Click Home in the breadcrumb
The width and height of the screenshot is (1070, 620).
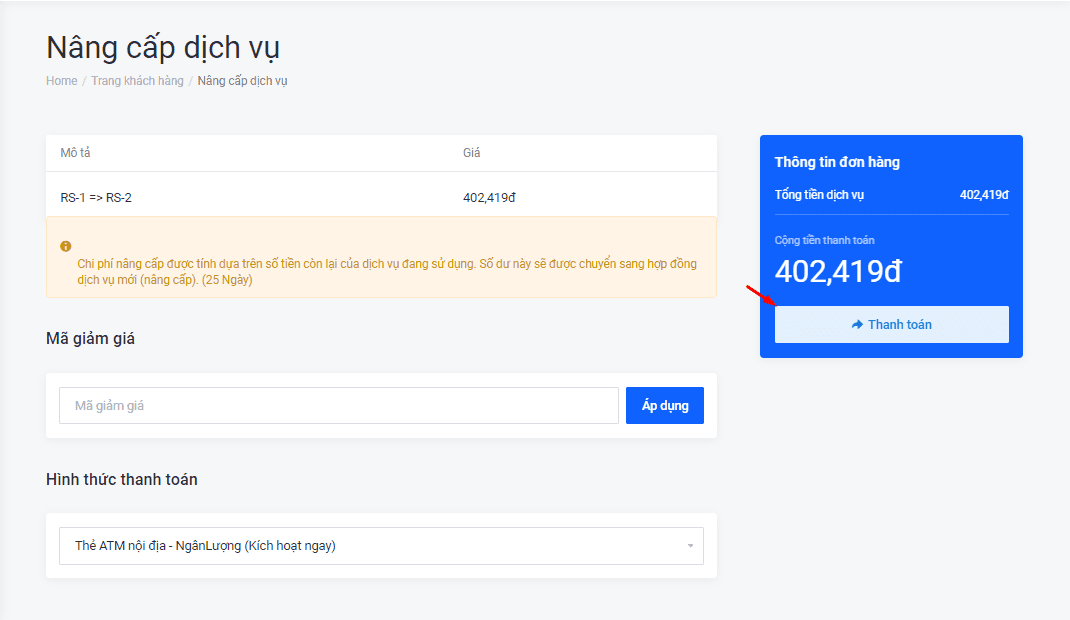[61, 81]
